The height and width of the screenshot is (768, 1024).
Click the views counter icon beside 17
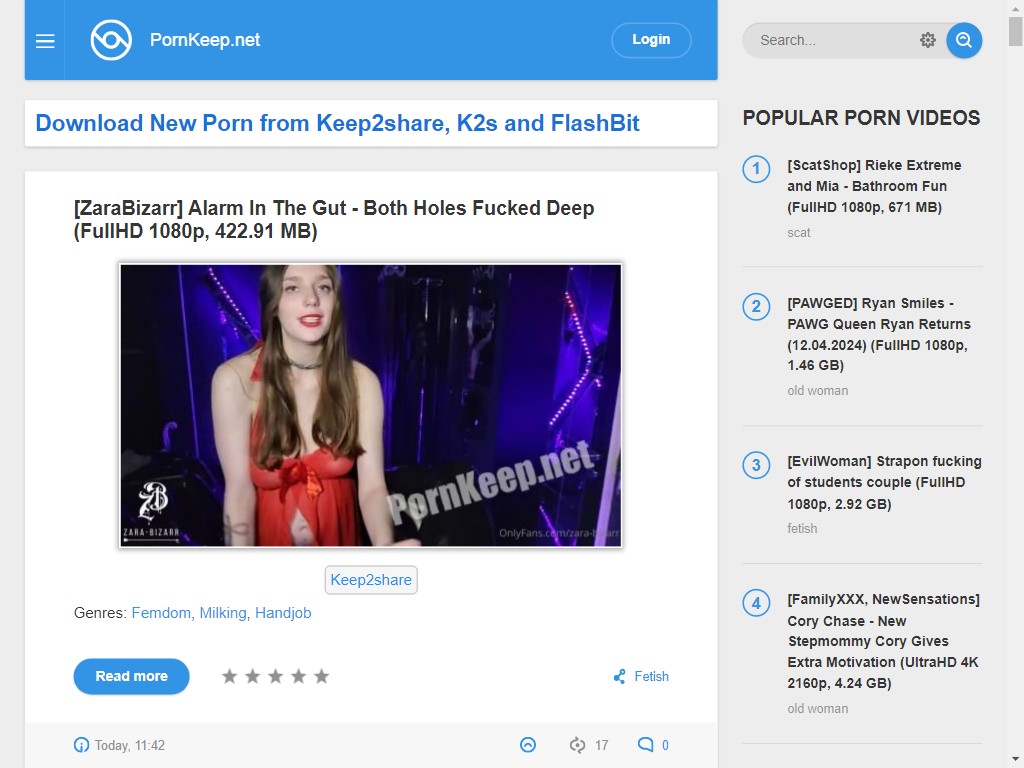[x=577, y=745]
